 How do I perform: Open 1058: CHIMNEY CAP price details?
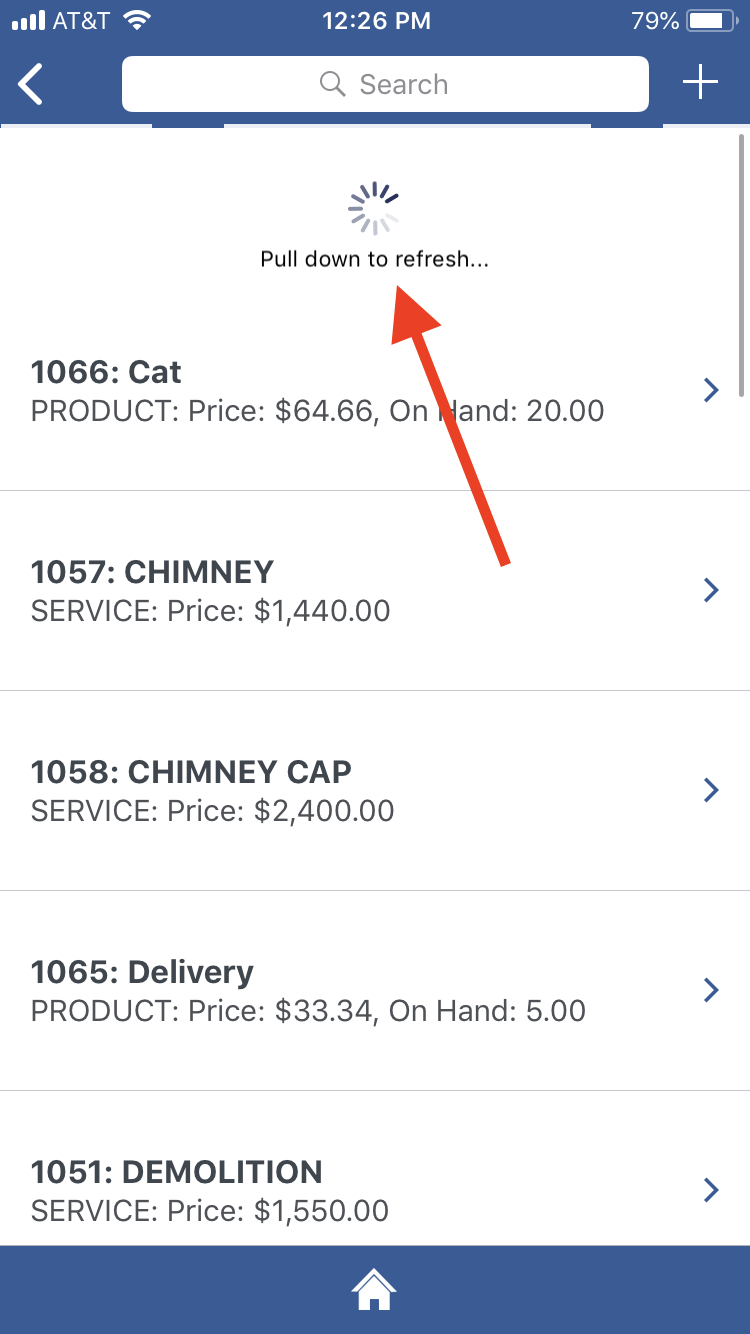[x=212, y=810]
